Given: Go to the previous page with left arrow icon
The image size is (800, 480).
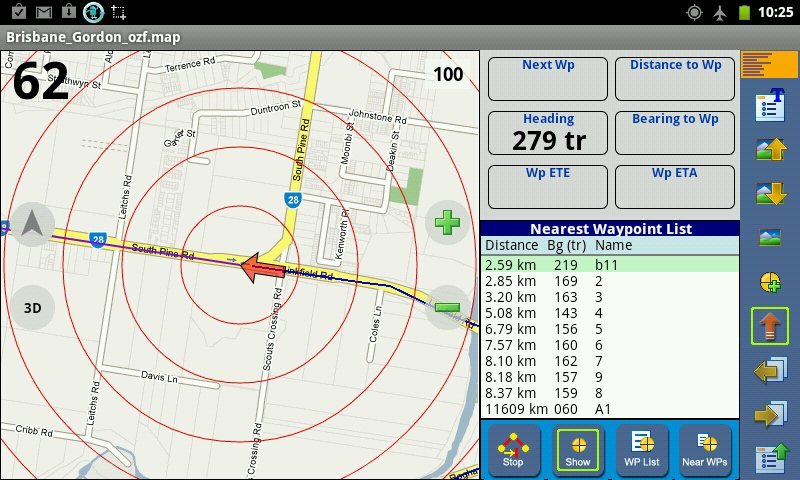Looking at the screenshot, I should [771, 371].
